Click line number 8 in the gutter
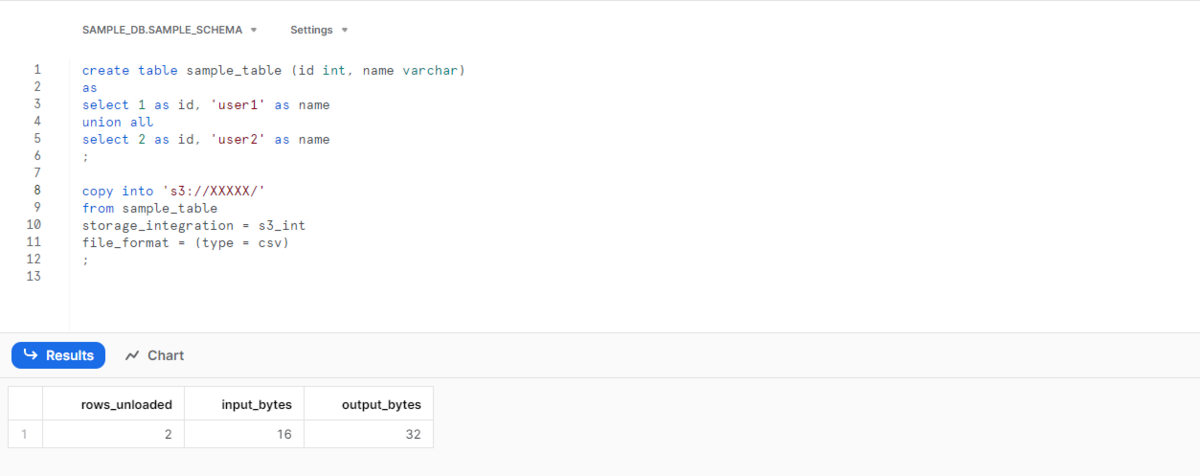Screen dimensions: 1200x476 pyautogui.click(x=37, y=190)
